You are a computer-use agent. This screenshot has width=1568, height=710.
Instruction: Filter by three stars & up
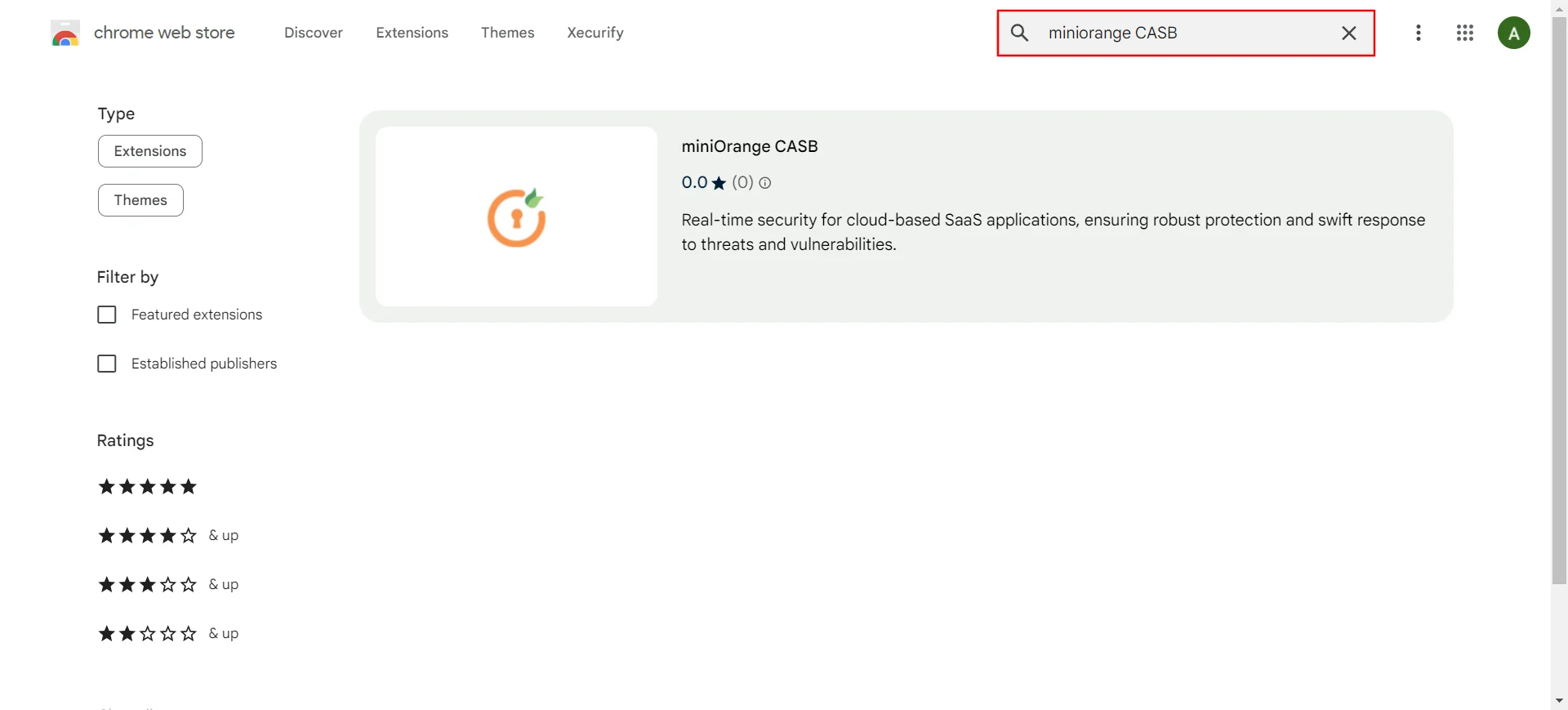[x=168, y=585]
